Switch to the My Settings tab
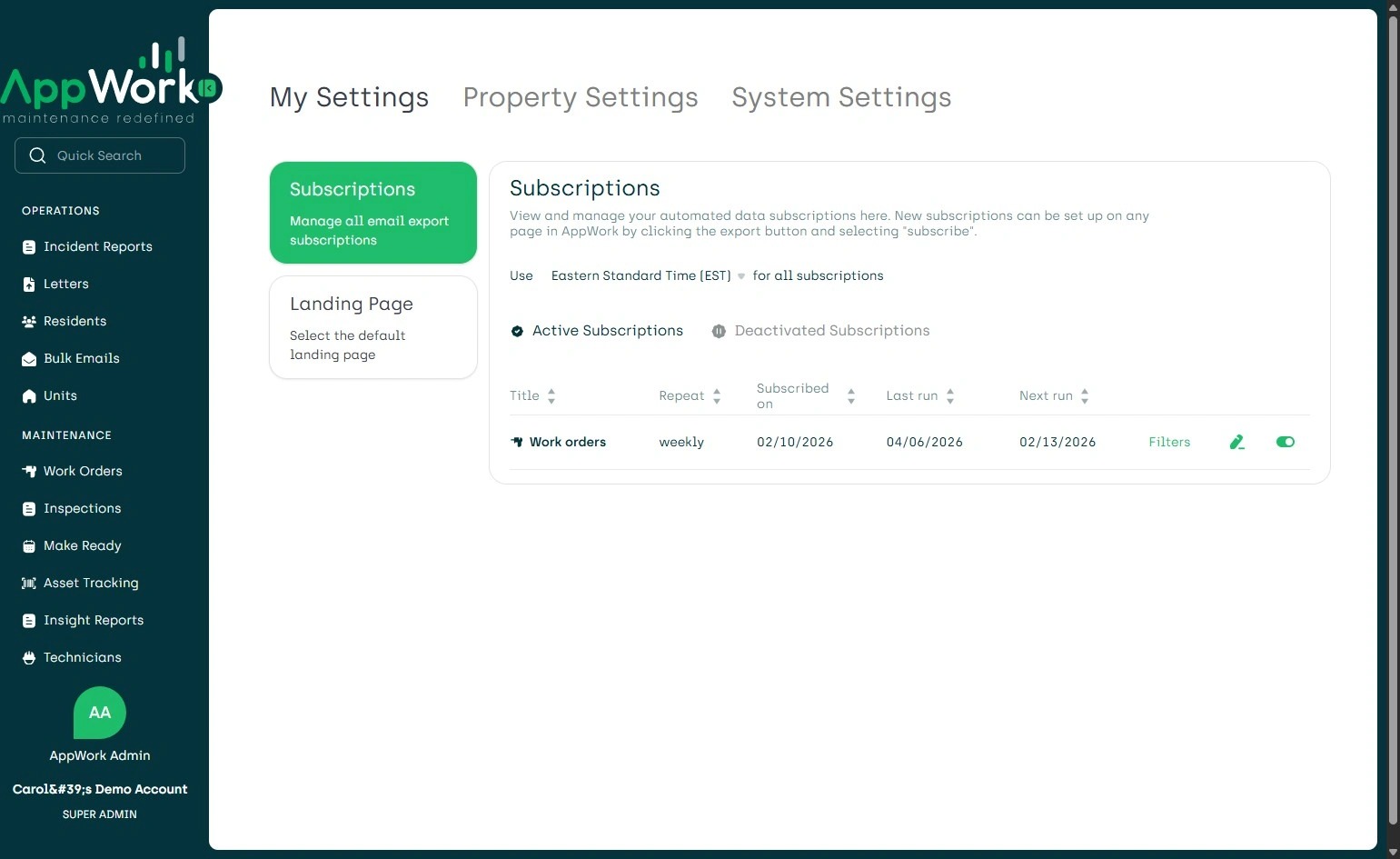This screenshot has width=1400, height=859. click(x=349, y=97)
